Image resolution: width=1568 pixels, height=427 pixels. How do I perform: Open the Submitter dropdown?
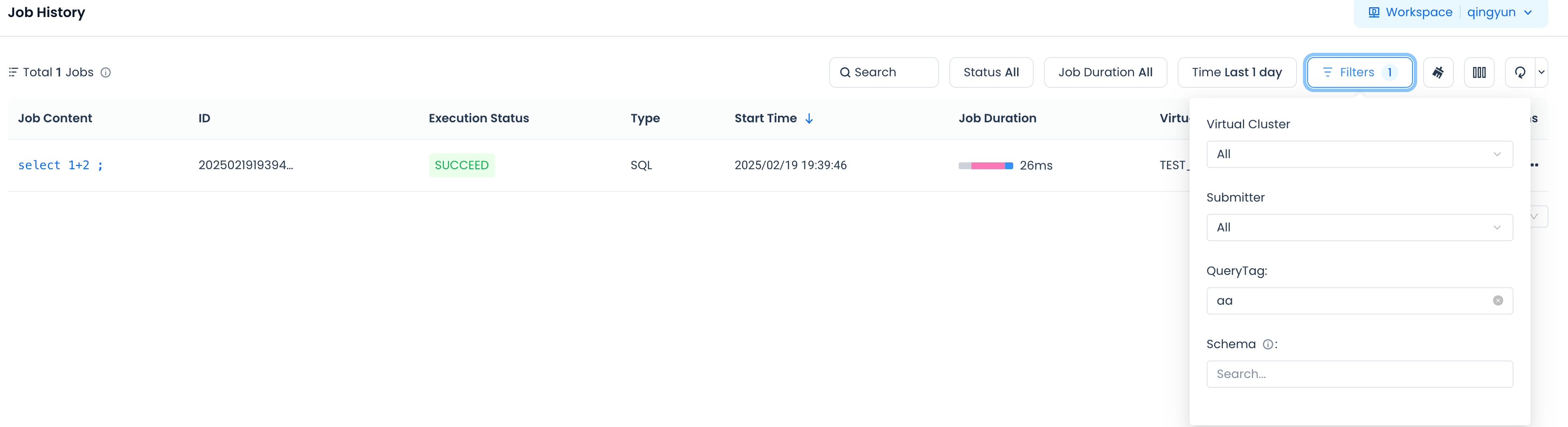(1359, 227)
